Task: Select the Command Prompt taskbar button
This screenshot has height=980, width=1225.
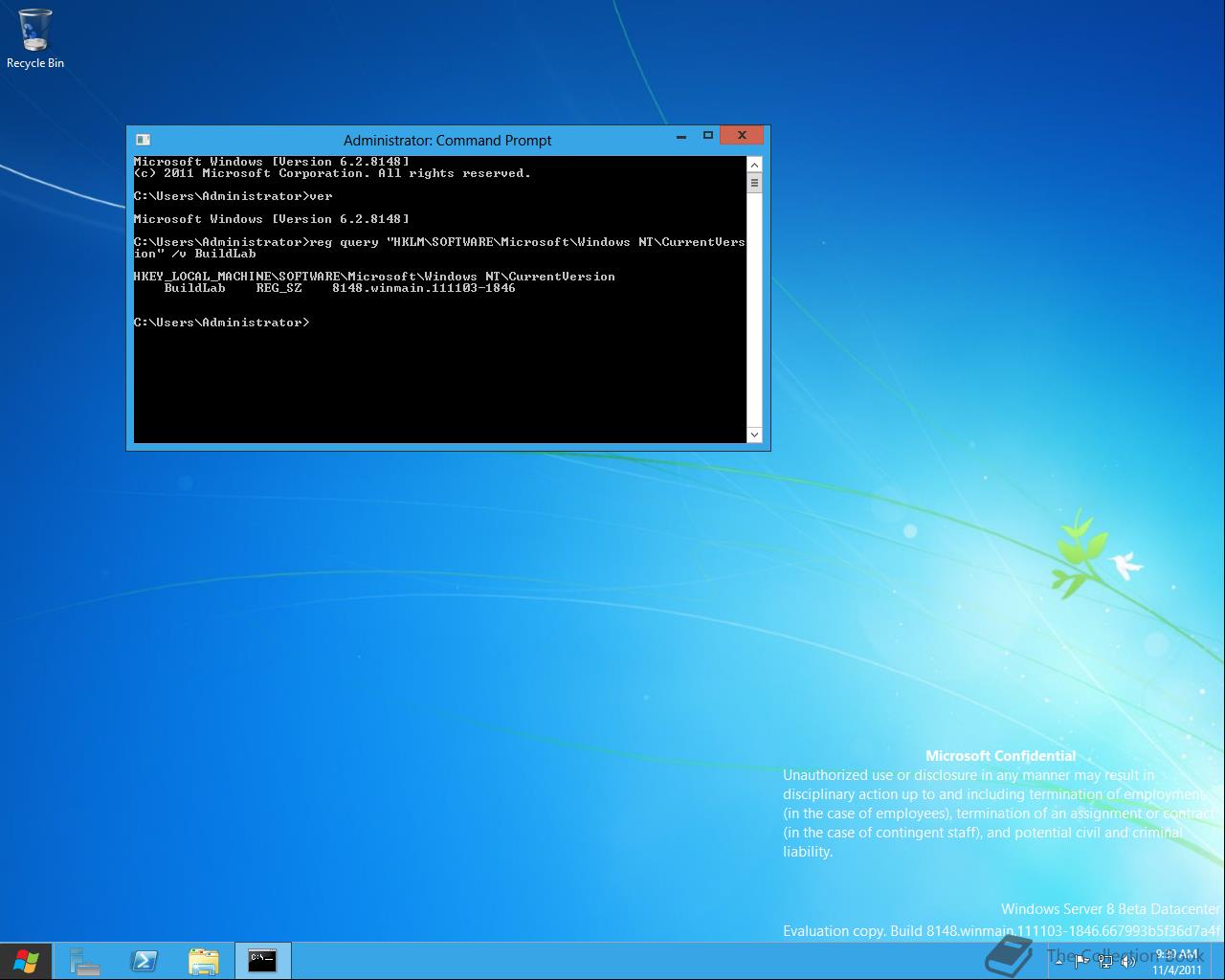Action: click(x=263, y=961)
